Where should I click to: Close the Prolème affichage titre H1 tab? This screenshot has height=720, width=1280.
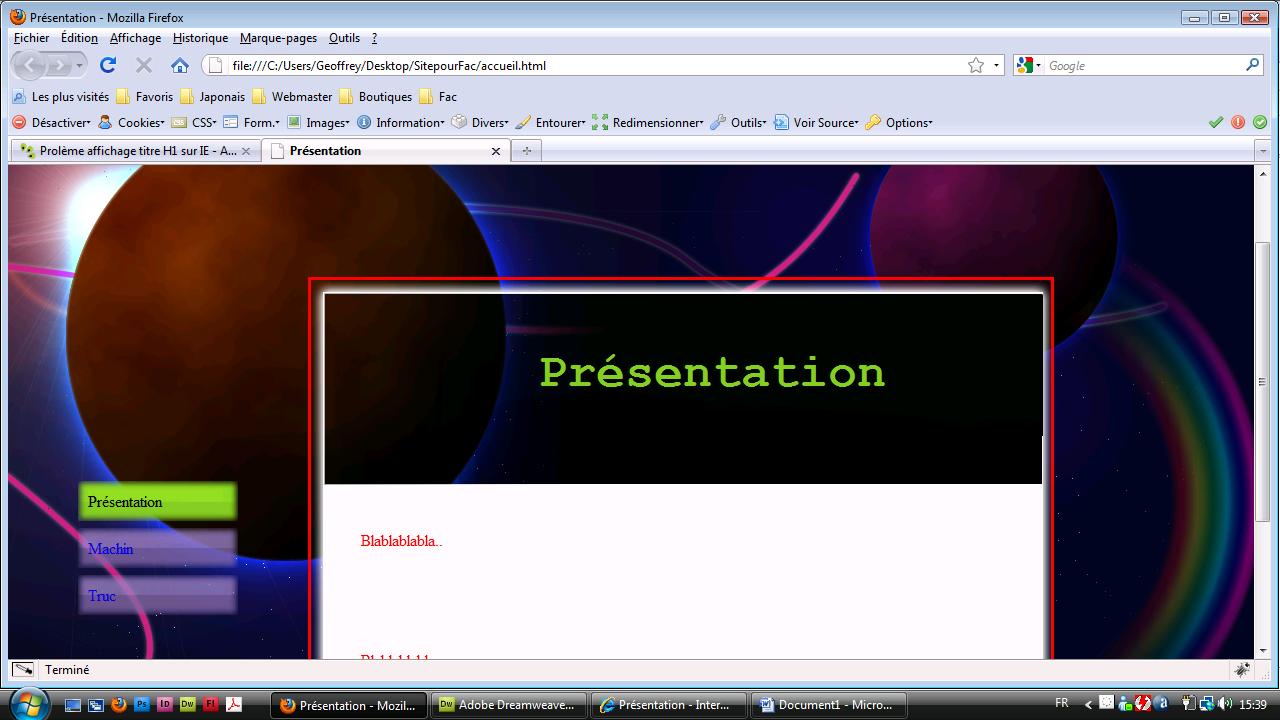coord(246,151)
